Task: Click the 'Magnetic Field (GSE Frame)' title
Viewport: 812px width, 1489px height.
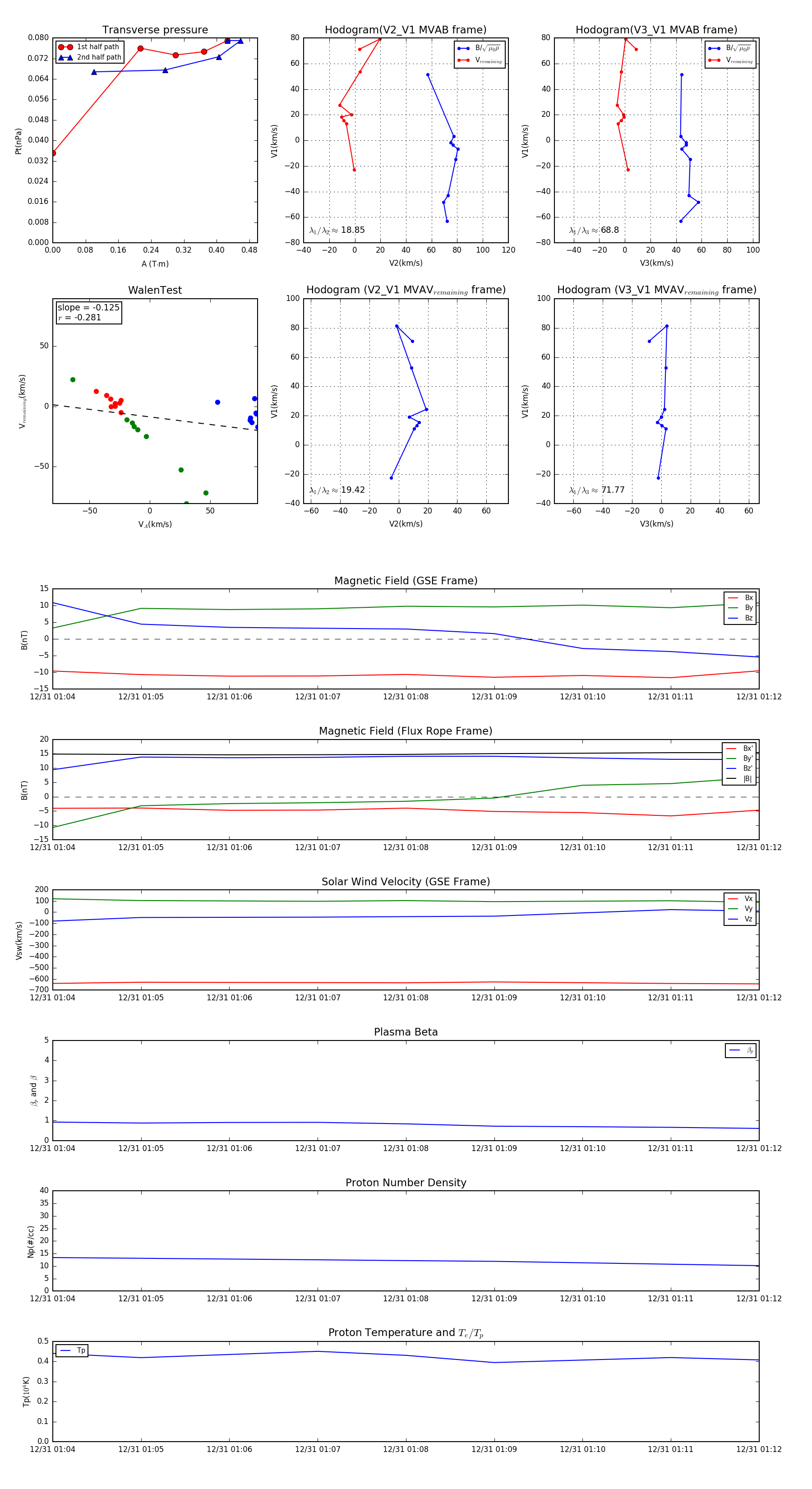Action: [x=406, y=581]
